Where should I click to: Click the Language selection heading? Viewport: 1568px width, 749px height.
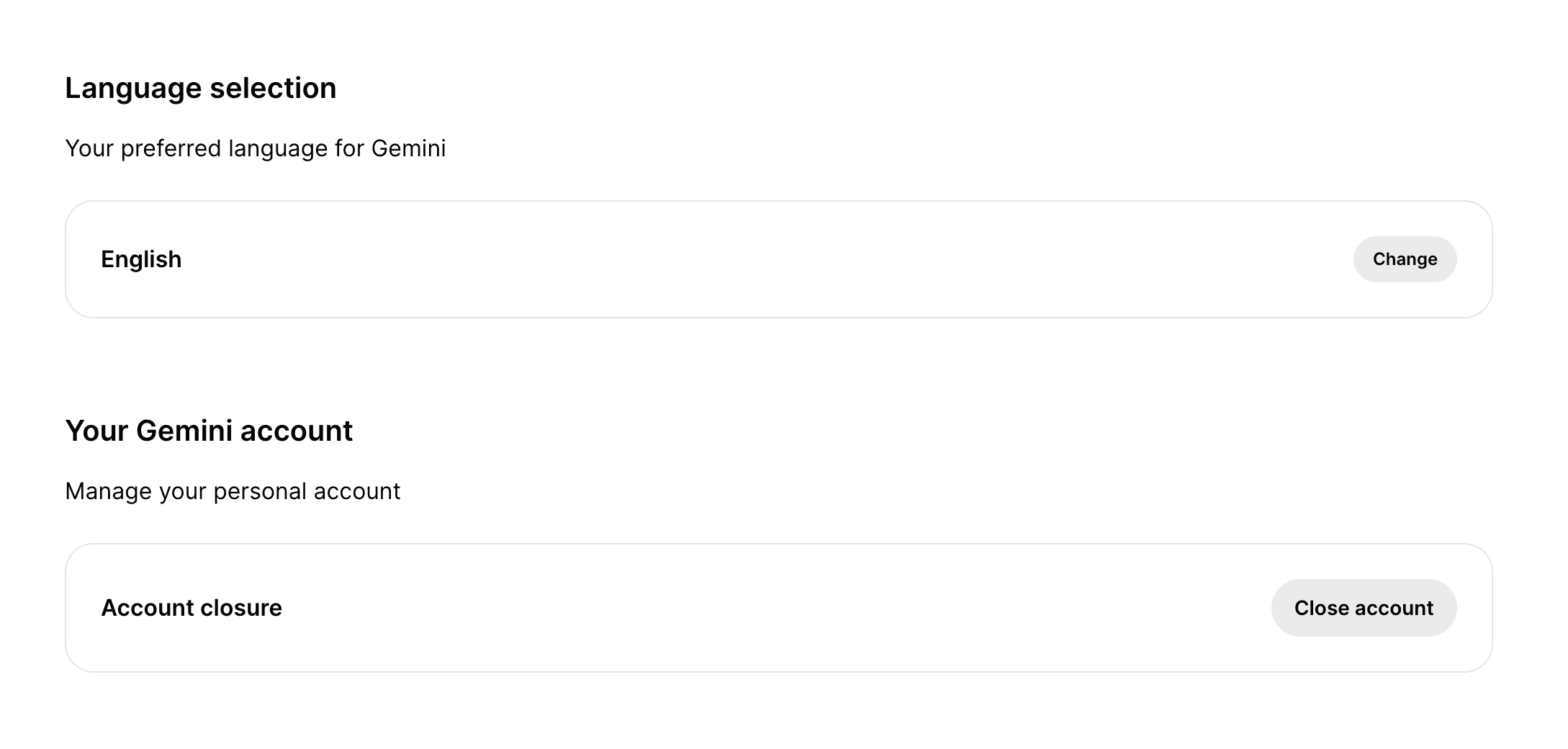pyautogui.click(x=200, y=89)
